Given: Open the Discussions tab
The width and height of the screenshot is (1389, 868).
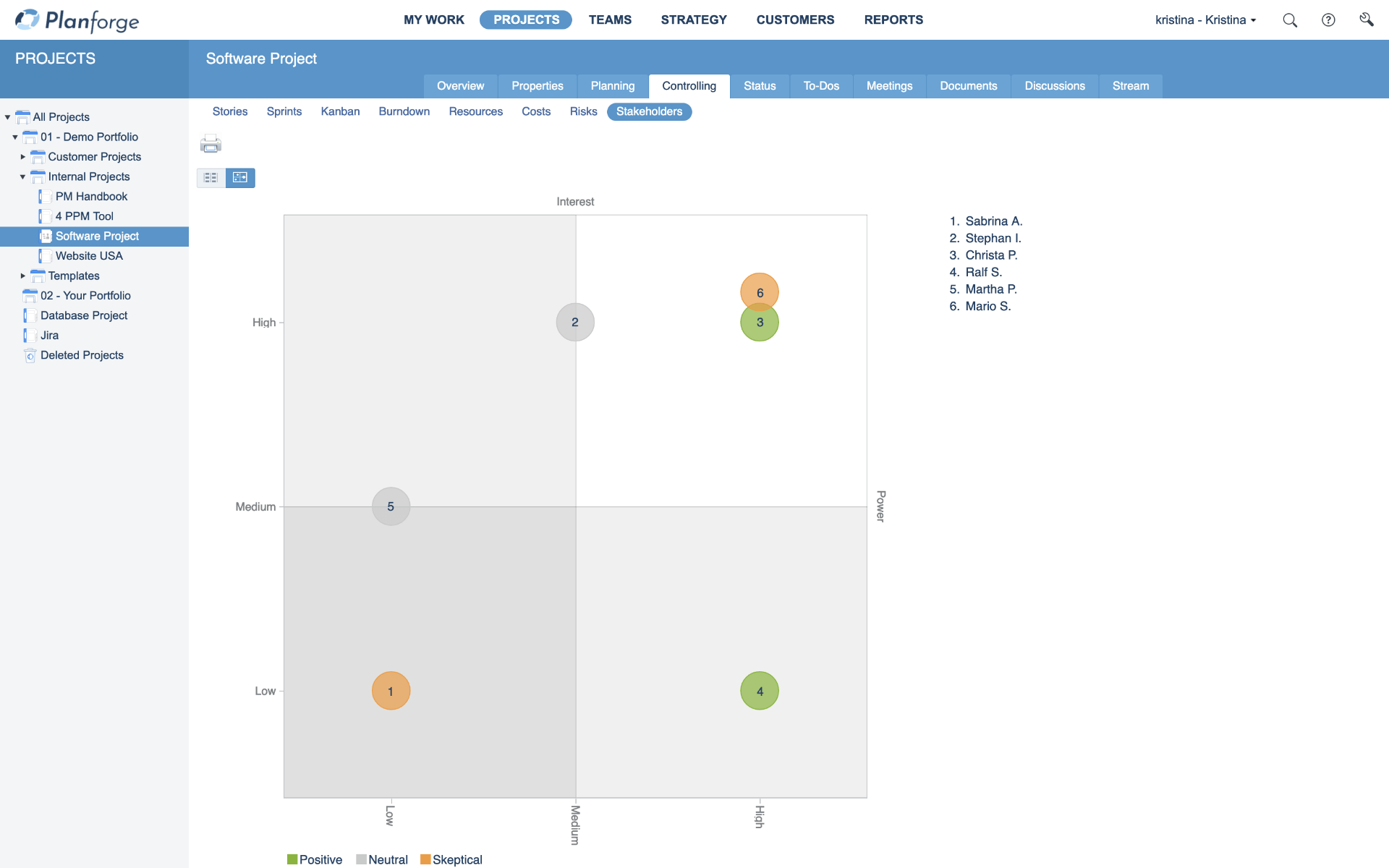Looking at the screenshot, I should (1055, 86).
